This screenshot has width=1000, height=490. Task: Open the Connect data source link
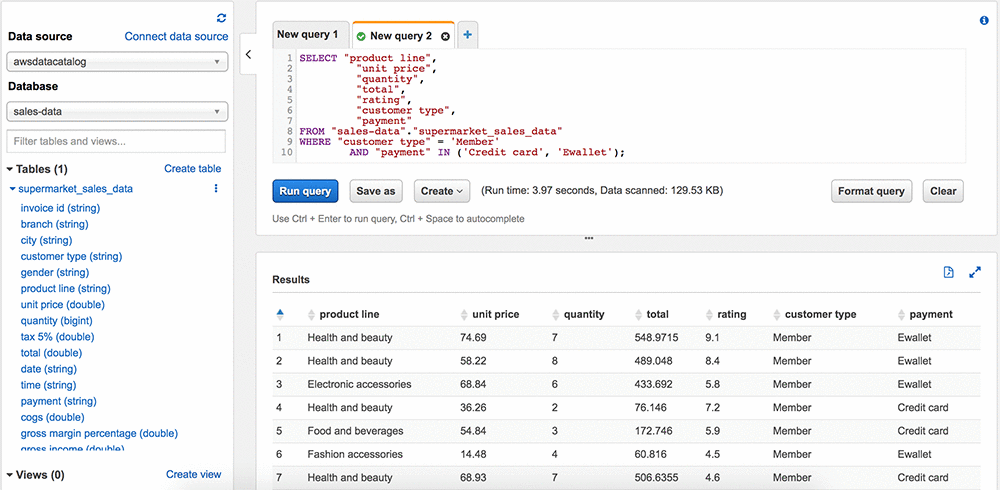[176, 36]
